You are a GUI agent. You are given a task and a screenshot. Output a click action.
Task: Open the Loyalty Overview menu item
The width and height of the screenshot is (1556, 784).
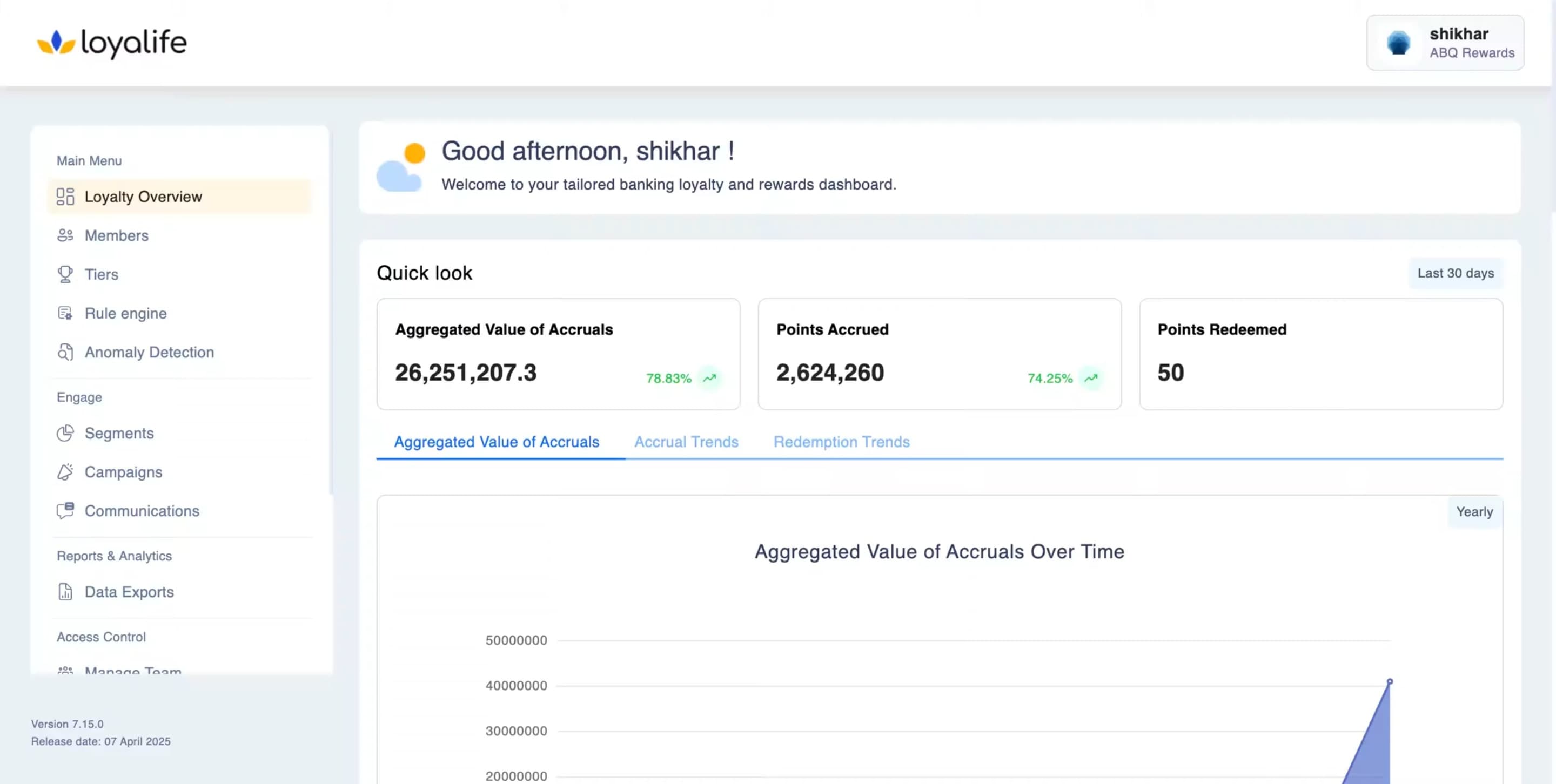[x=179, y=197]
